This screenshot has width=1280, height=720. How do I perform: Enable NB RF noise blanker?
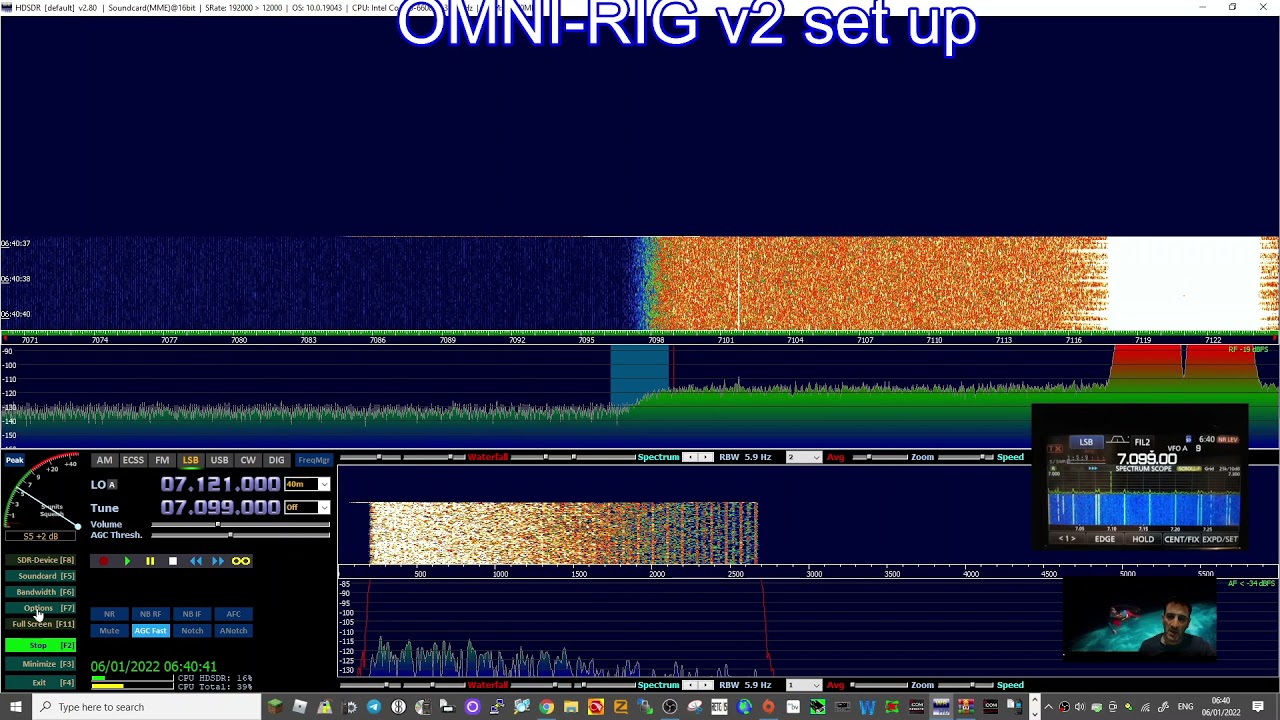[x=150, y=614]
